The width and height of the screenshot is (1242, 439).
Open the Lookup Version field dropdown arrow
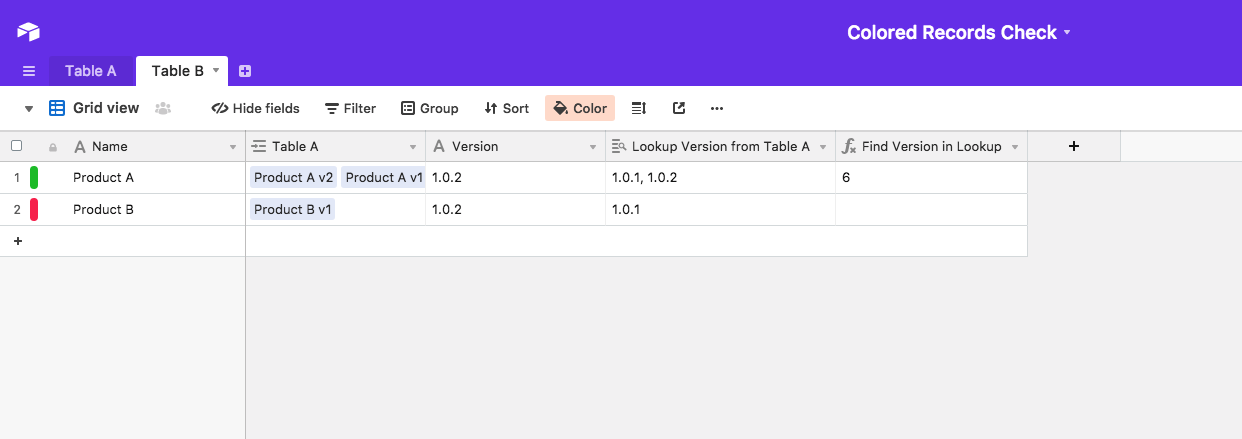point(823,147)
